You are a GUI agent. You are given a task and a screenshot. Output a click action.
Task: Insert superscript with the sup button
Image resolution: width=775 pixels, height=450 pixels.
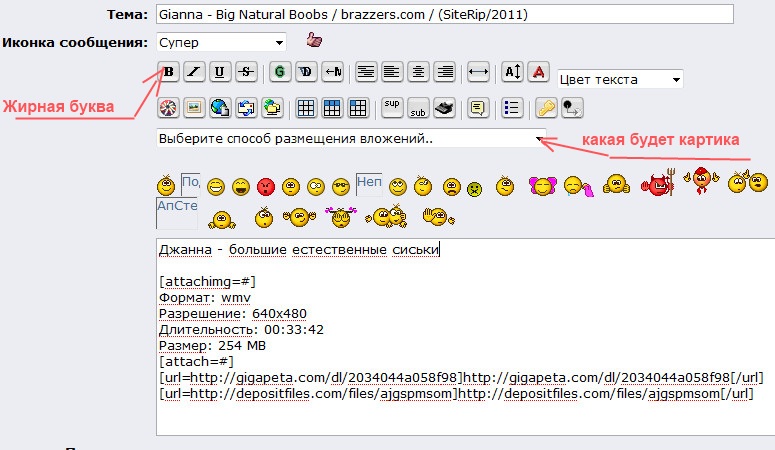click(x=392, y=107)
